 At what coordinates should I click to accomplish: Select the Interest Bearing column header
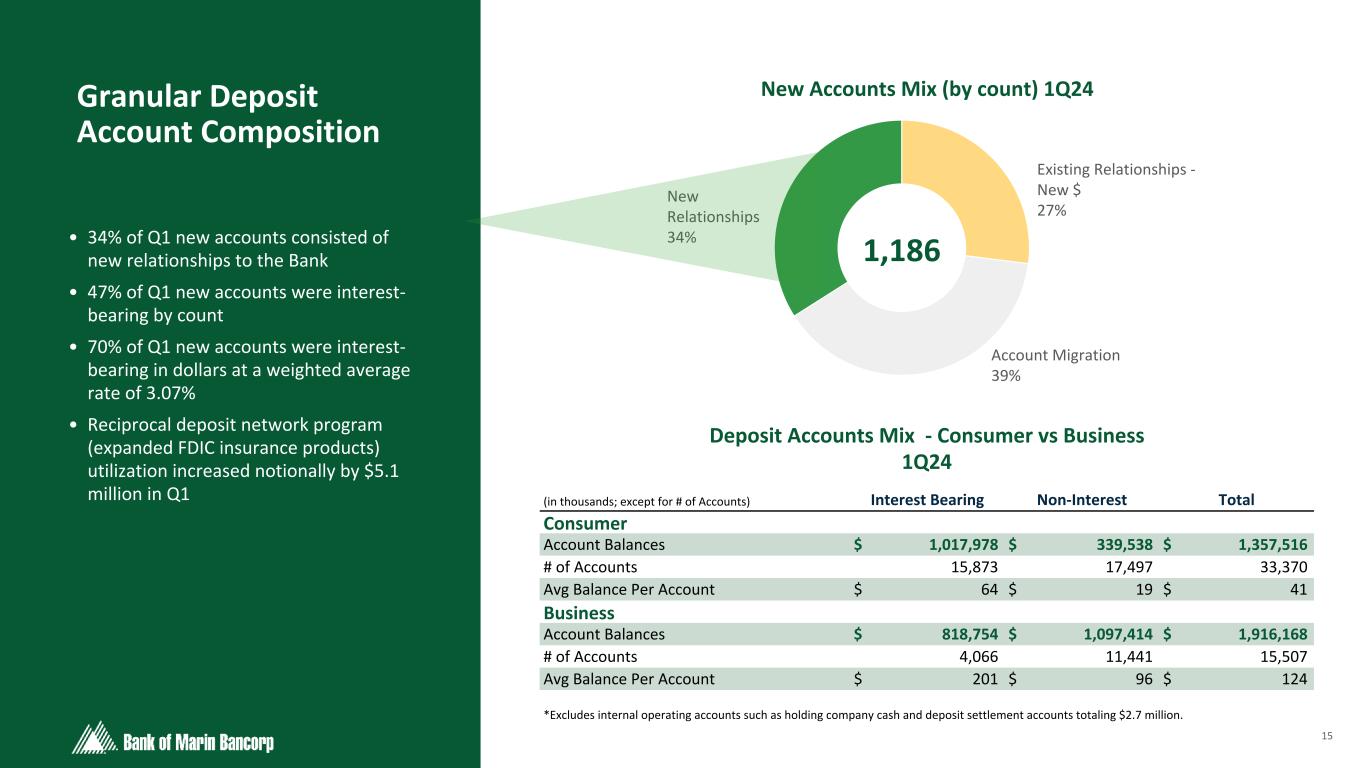927,500
